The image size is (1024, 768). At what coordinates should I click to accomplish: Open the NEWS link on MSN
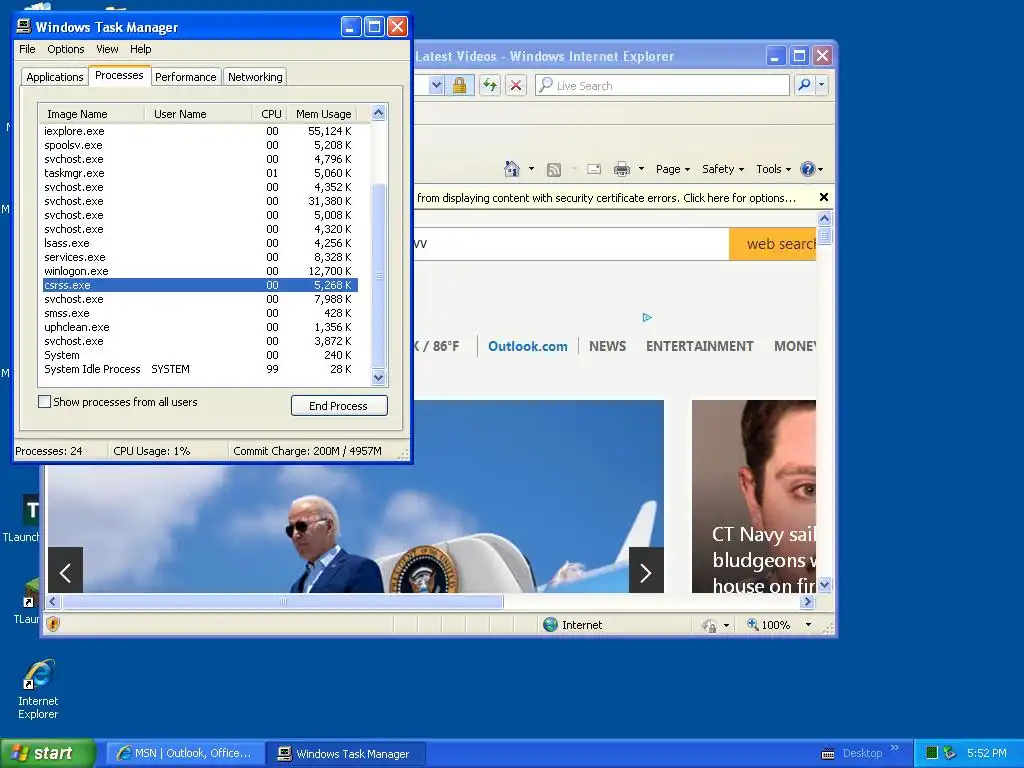607,346
